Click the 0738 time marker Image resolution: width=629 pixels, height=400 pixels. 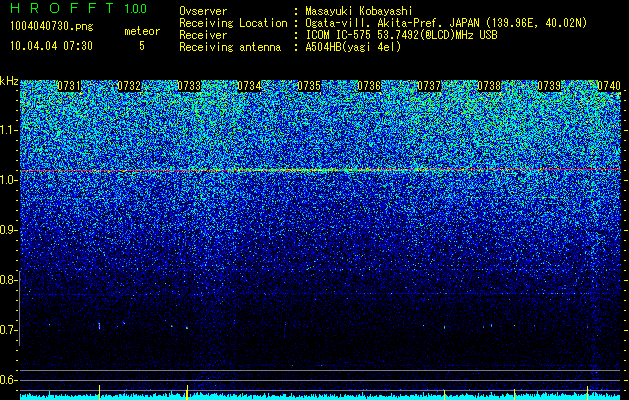pyautogui.click(x=489, y=86)
